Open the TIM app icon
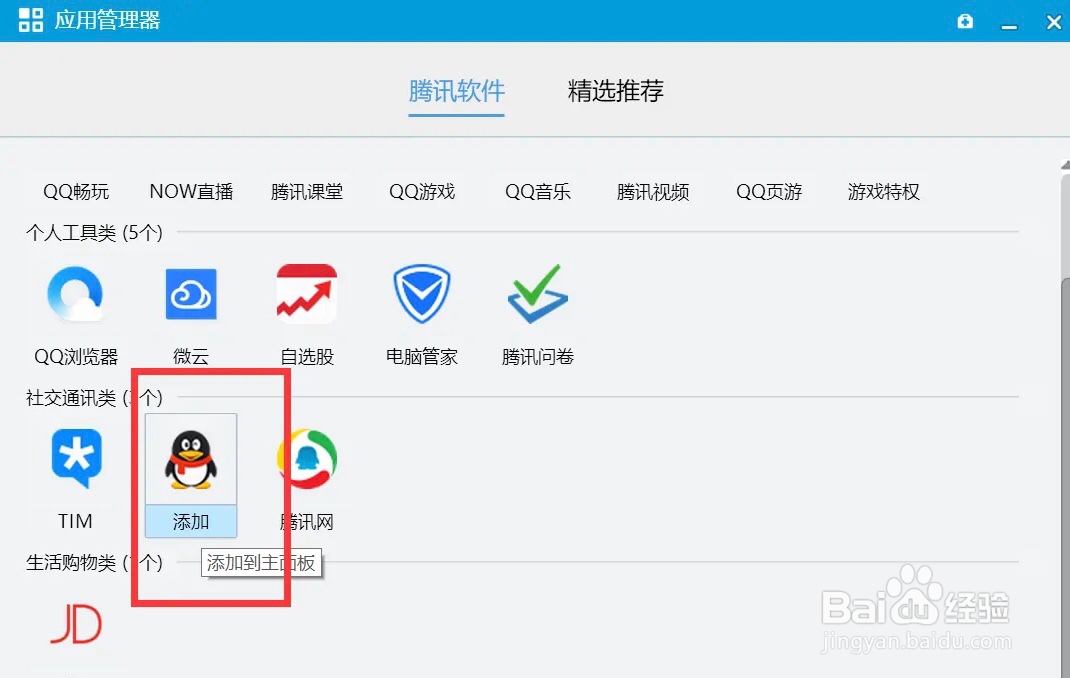The image size is (1070, 678). click(x=76, y=458)
